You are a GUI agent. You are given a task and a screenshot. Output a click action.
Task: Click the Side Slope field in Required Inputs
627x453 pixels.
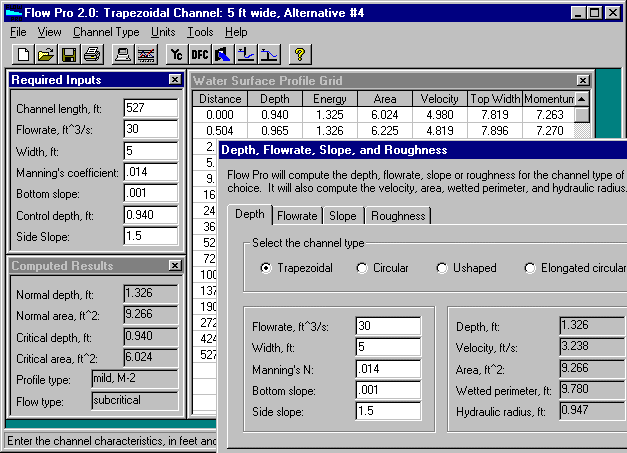(x=151, y=236)
